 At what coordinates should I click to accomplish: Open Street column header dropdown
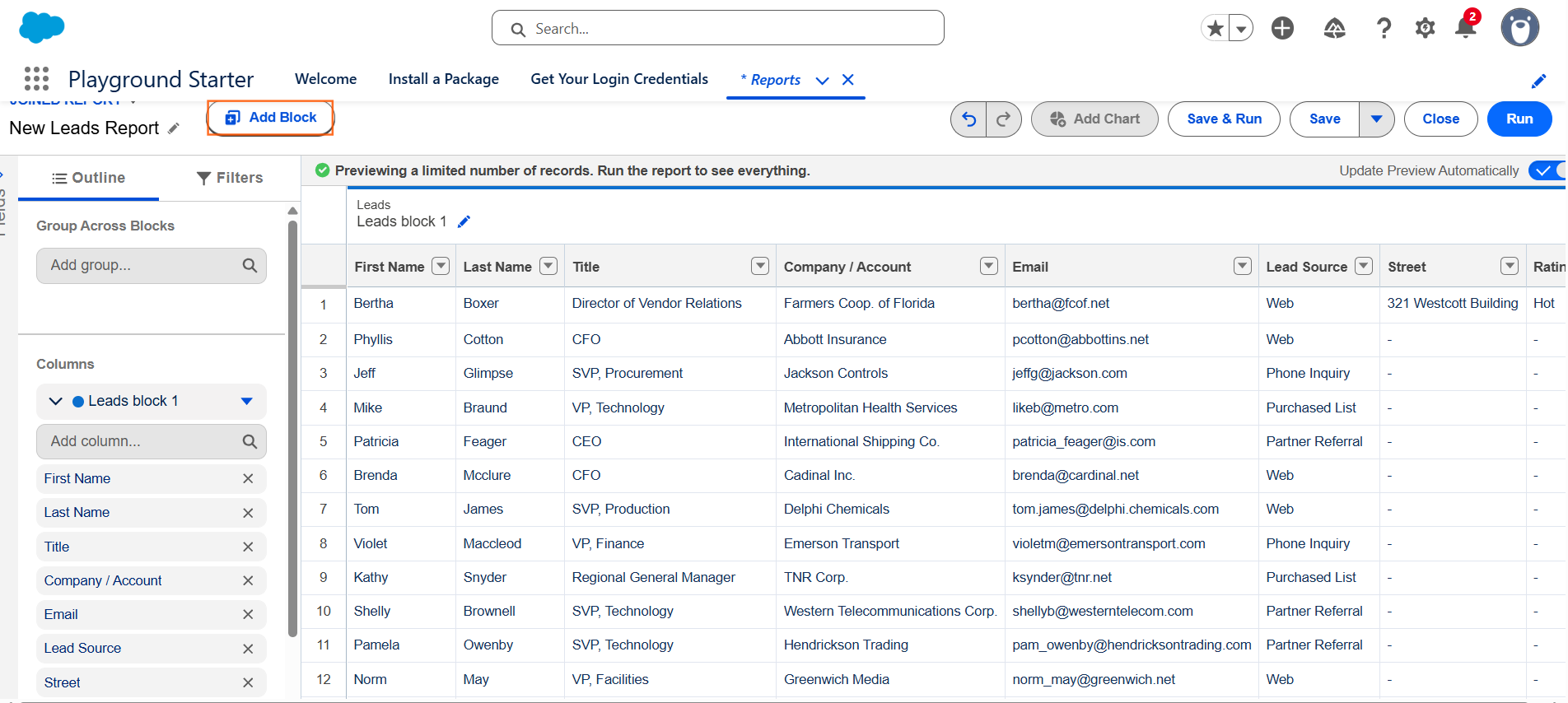tap(1510, 266)
